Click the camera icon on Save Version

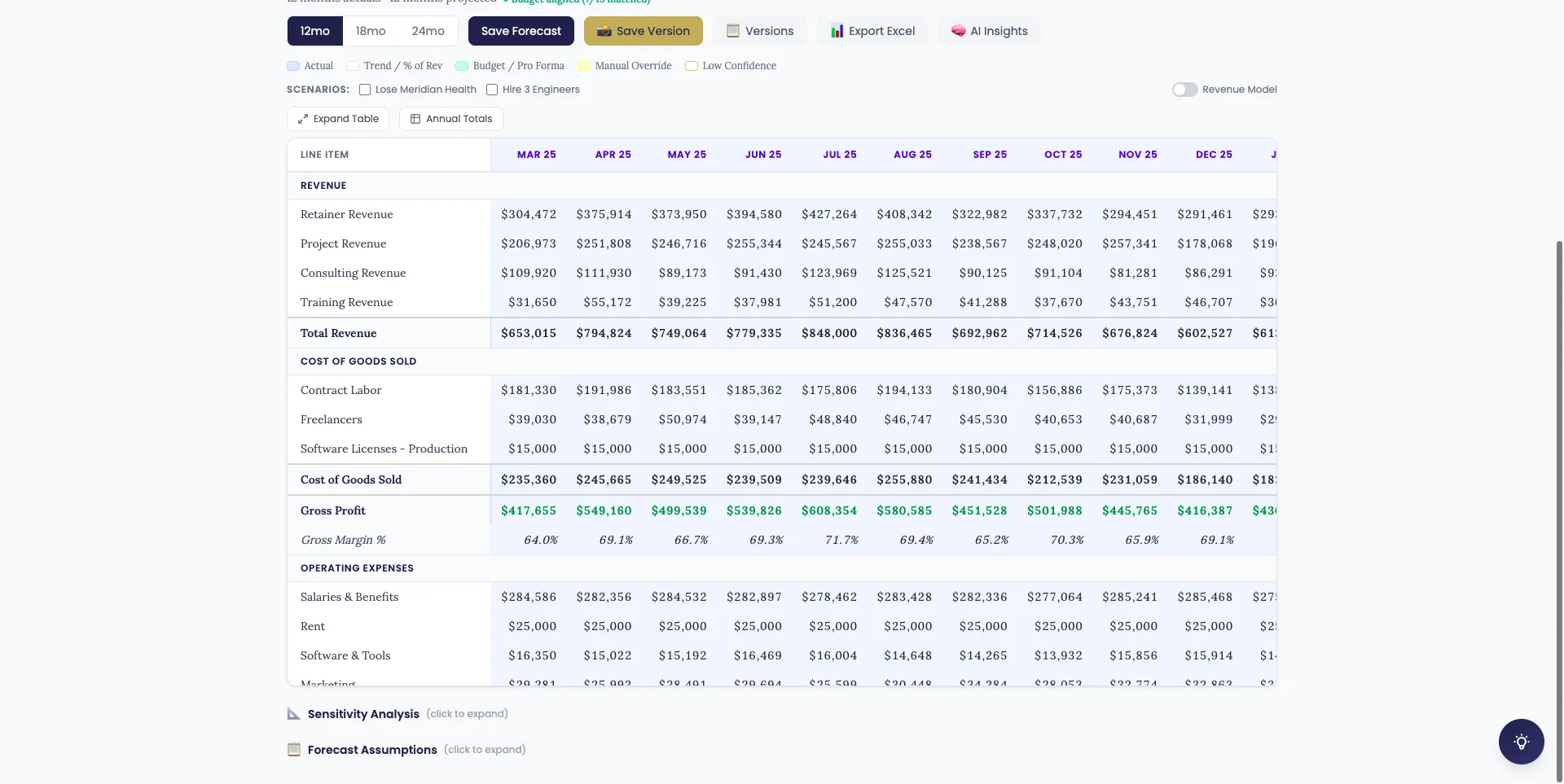pos(604,31)
